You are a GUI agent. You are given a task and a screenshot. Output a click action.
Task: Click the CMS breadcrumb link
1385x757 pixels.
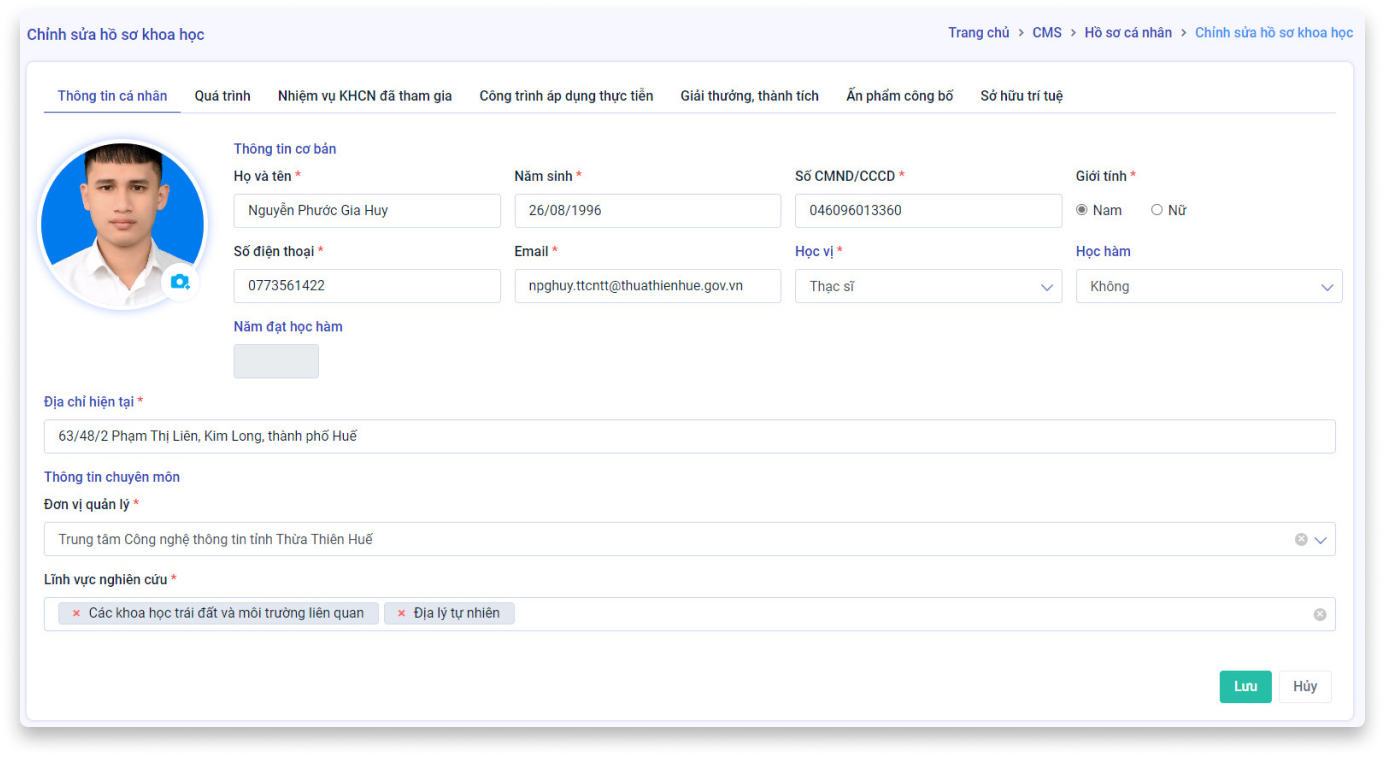(x=1047, y=33)
